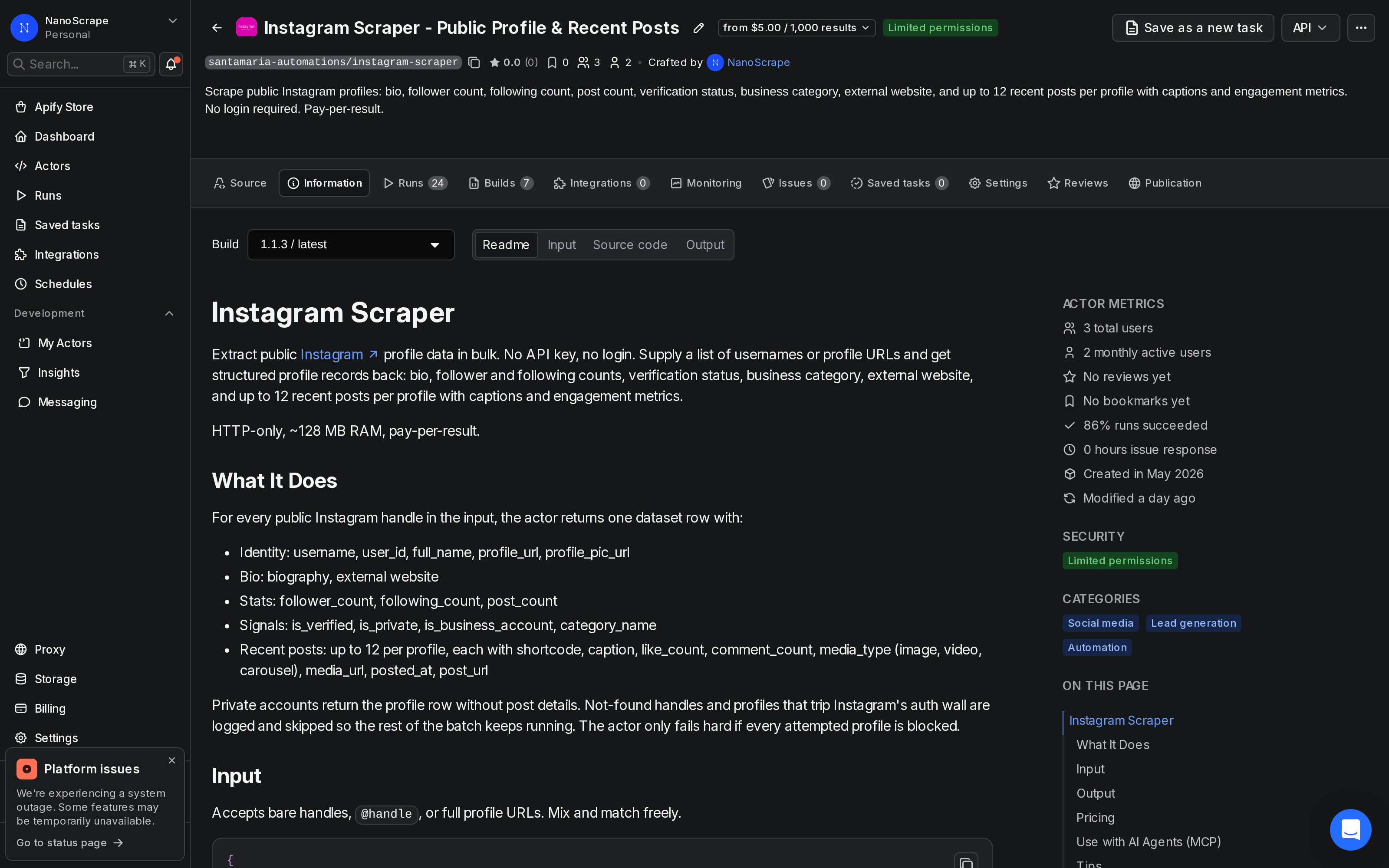Copy the actor path santamaria-automations/instagram-scraper
This screenshot has width=1389, height=868.
coord(474,62)
